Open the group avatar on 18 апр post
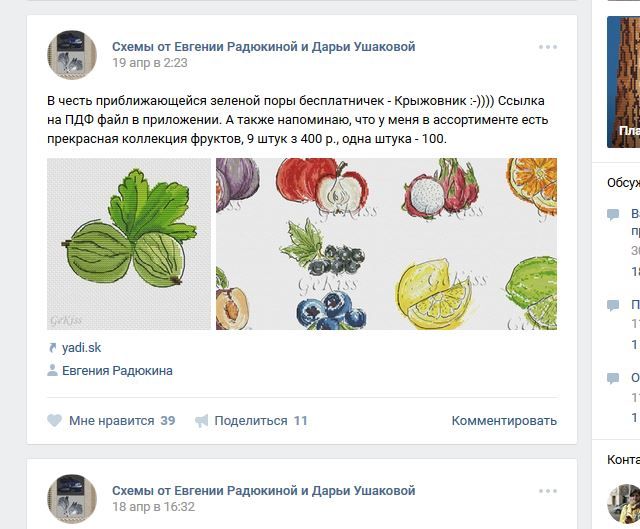Image resolution: width=640 pixels, height=529 pixels. pos(72,499)
